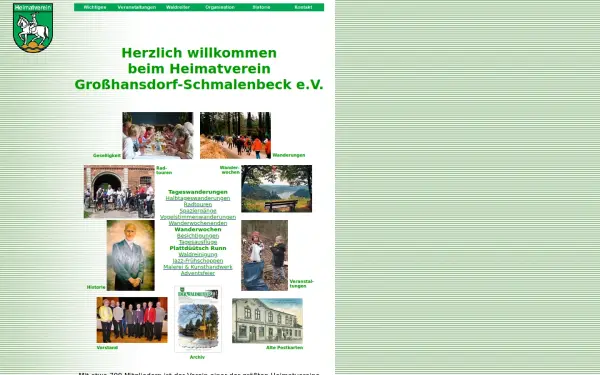
Task: Open the Besichtigungen link
Action: [x=198, y=236]
